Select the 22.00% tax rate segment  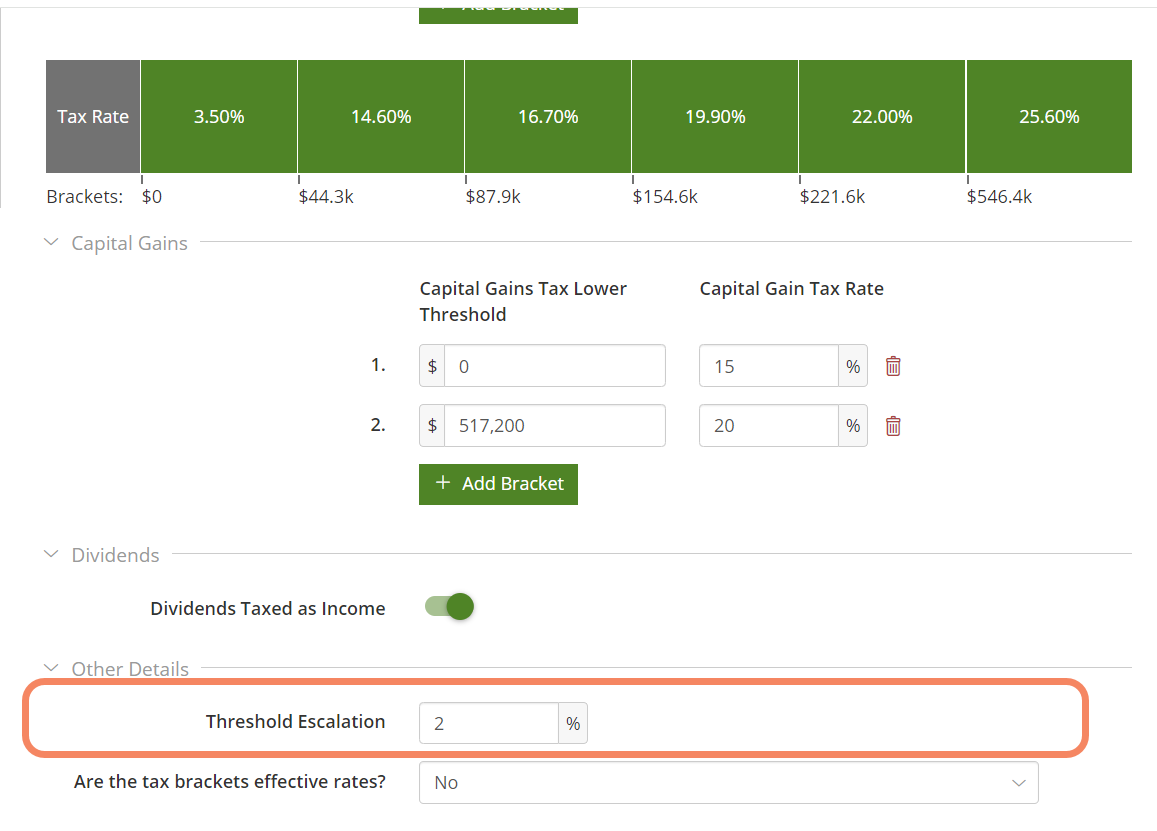click(882, 117)
